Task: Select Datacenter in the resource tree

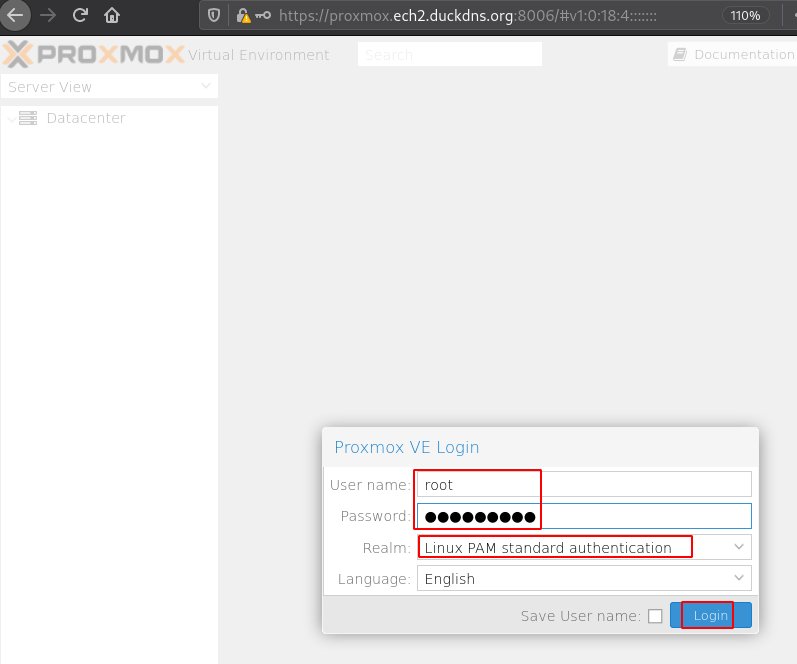Action: click(x=86, y=118)
